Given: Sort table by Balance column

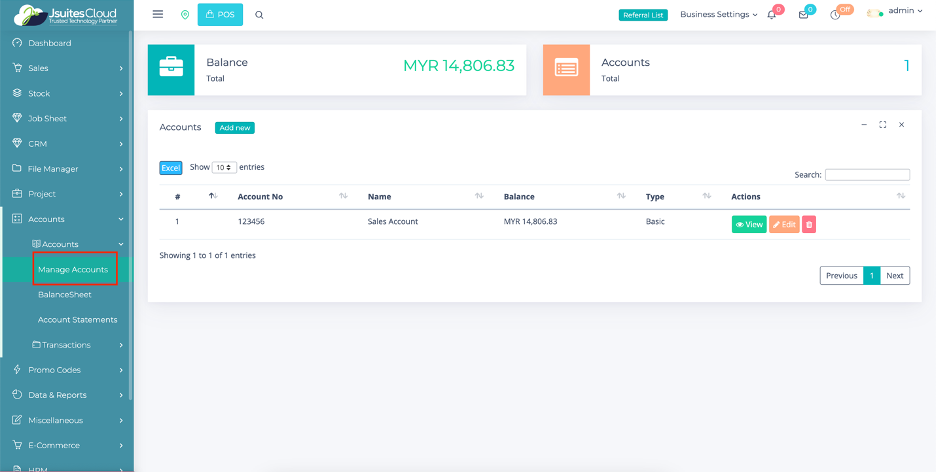Looking at the screenshot, I should [x=519, y=197].
